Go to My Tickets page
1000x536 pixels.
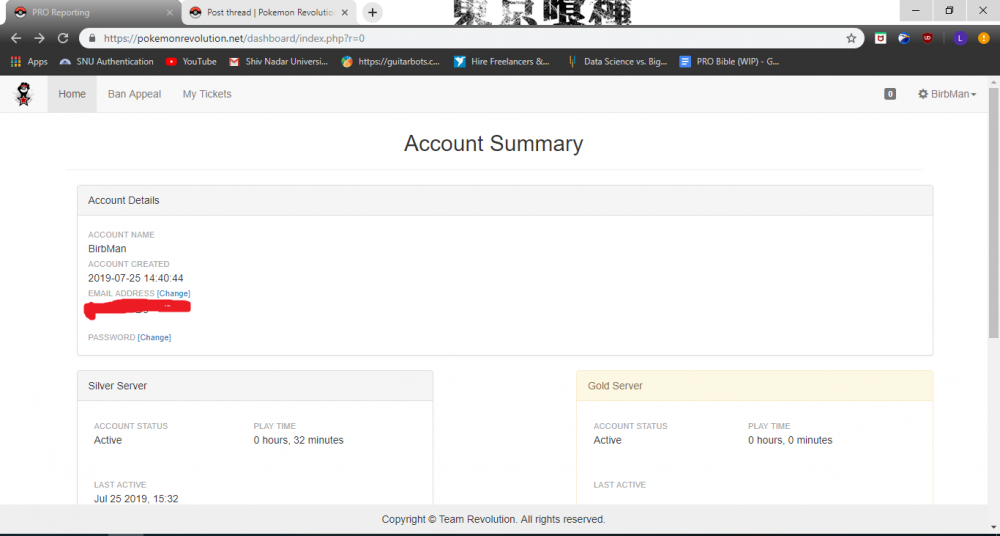(207, 94)
